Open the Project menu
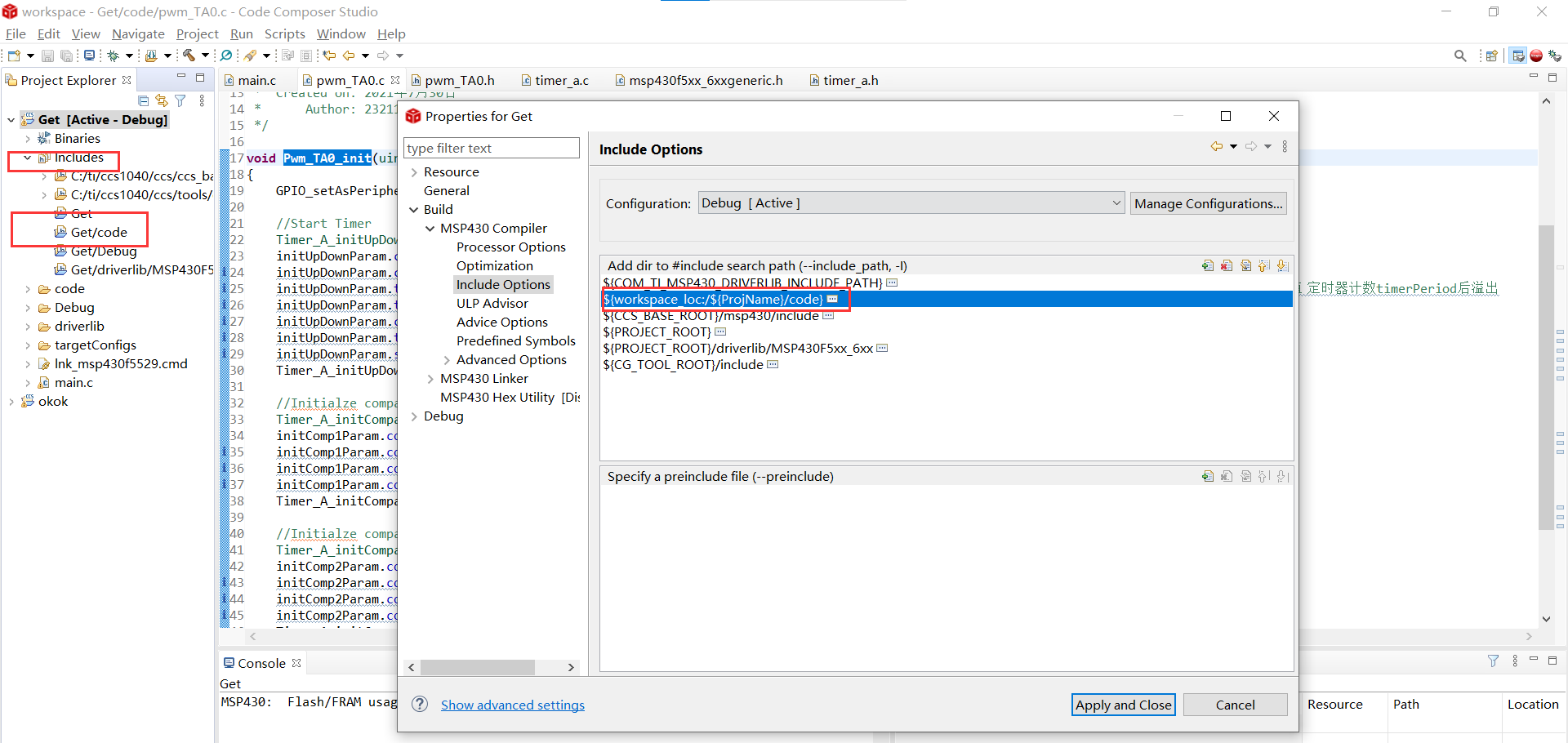This screenshot has width=1568, height=743. click(197, 33)
